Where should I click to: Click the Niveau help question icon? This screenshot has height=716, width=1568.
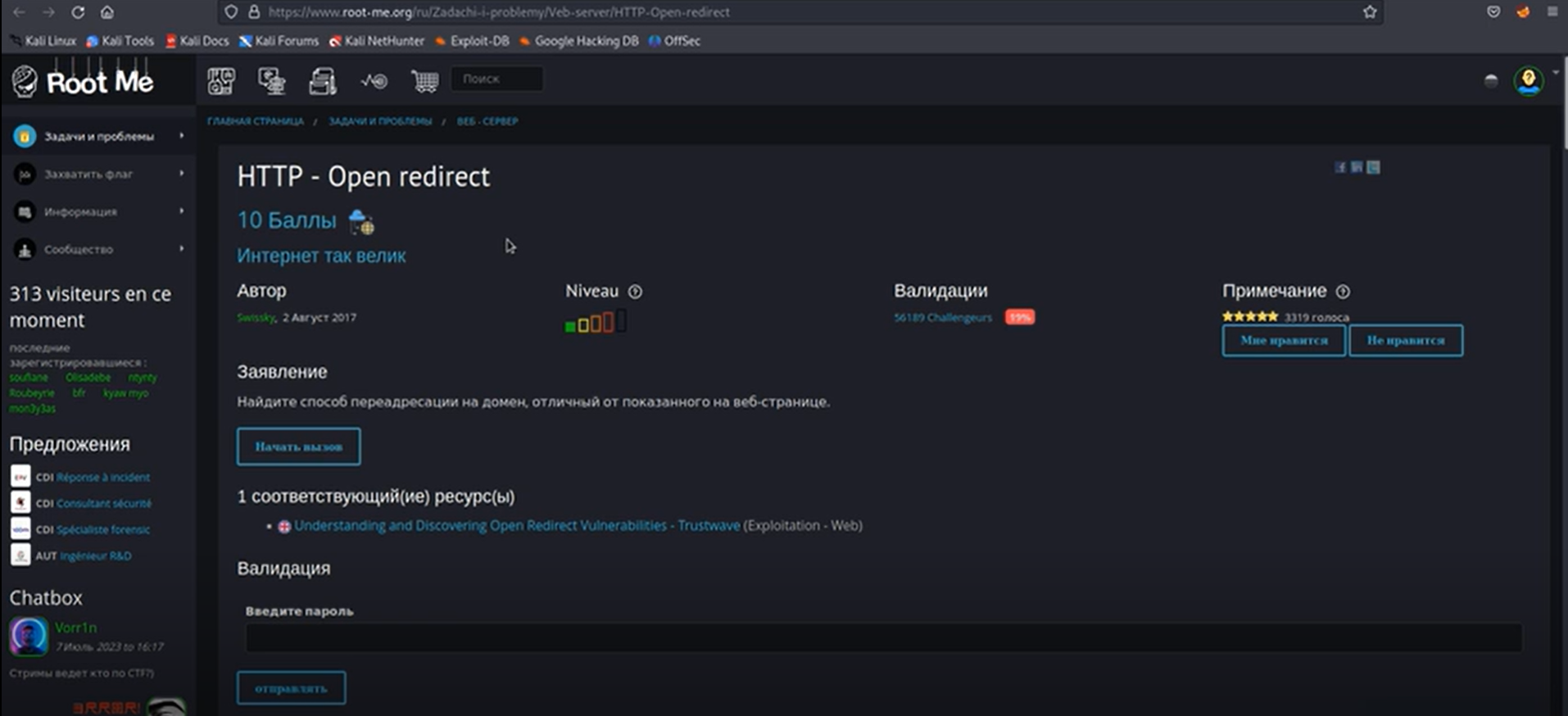tap(635, 292)
